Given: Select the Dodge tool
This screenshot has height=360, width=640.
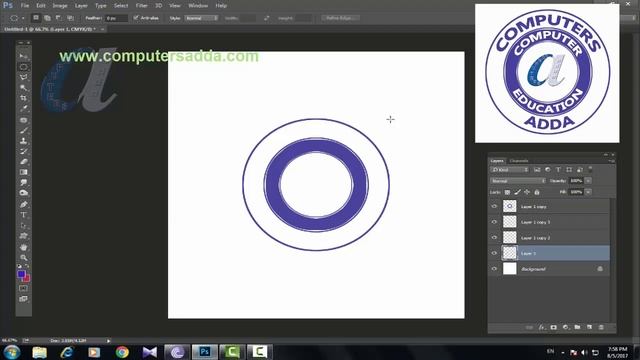Looking at the screenshot, I should click(23, 193).
